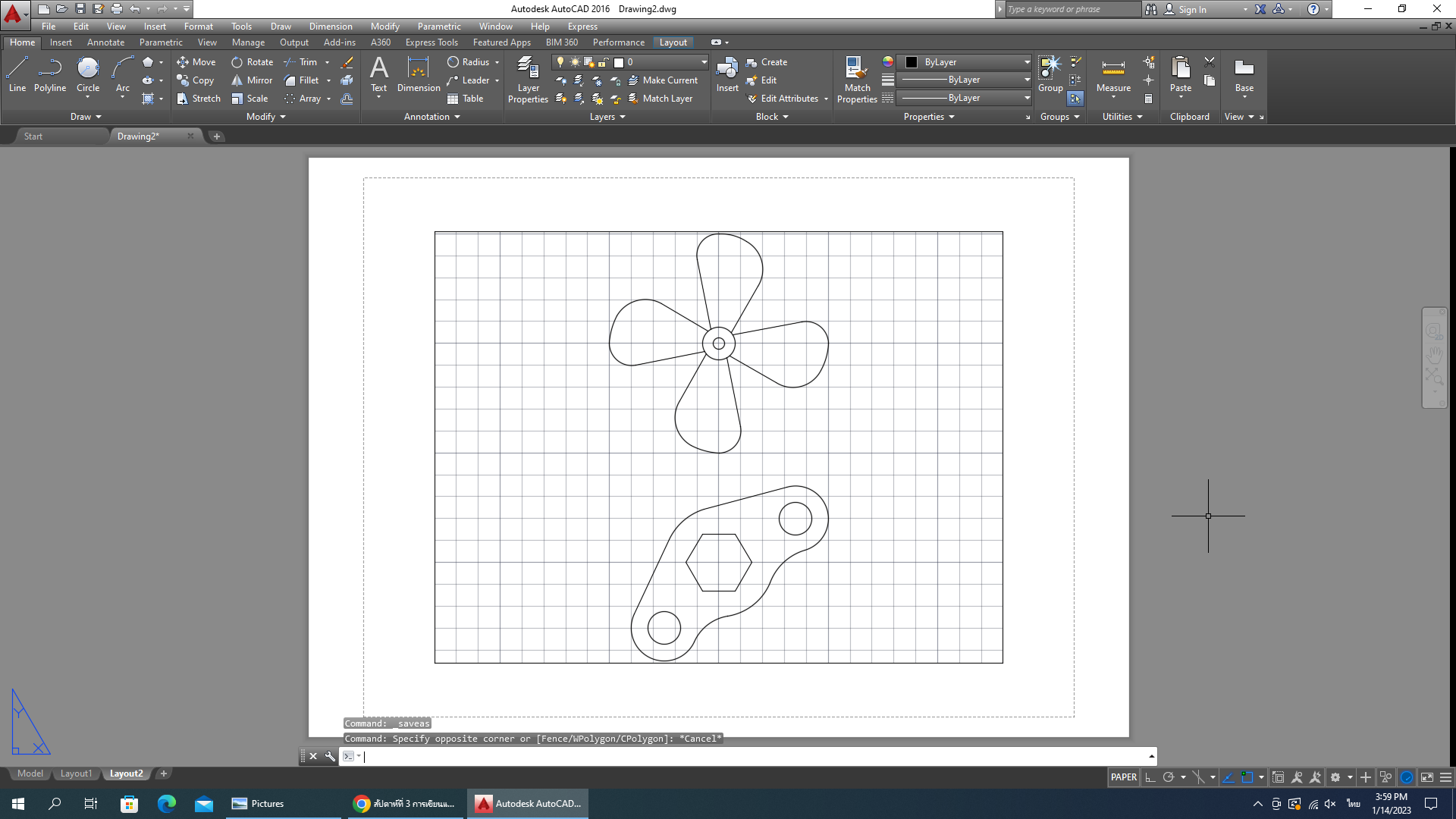Screen dimensions: 1456x819
Task: Activate the Rotate command
Action: (x=253, y=62)
